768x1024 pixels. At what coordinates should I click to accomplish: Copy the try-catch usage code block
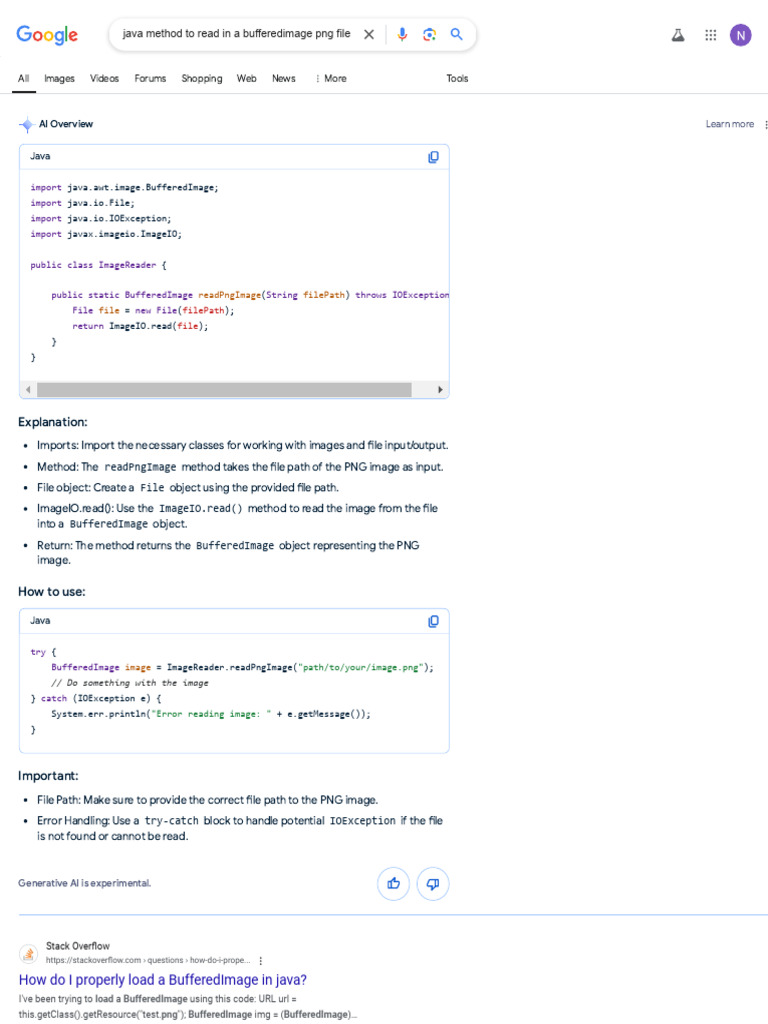point(433,621)
